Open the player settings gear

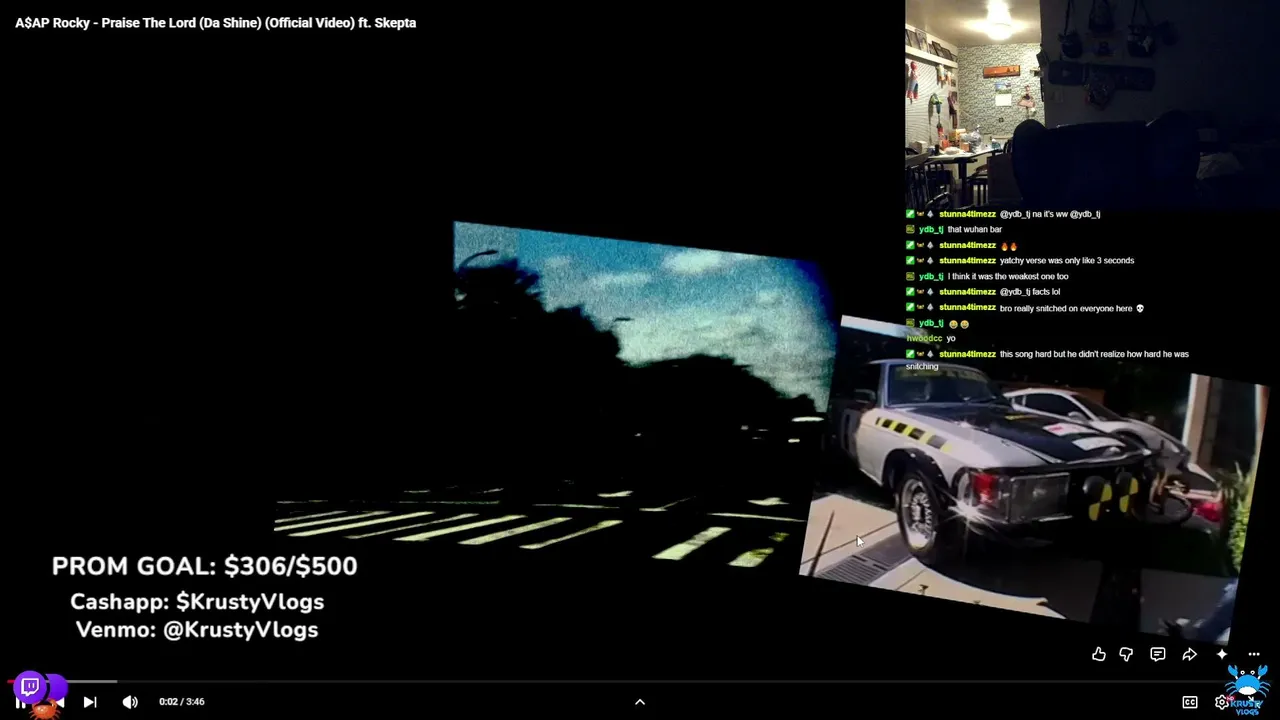1221,702
